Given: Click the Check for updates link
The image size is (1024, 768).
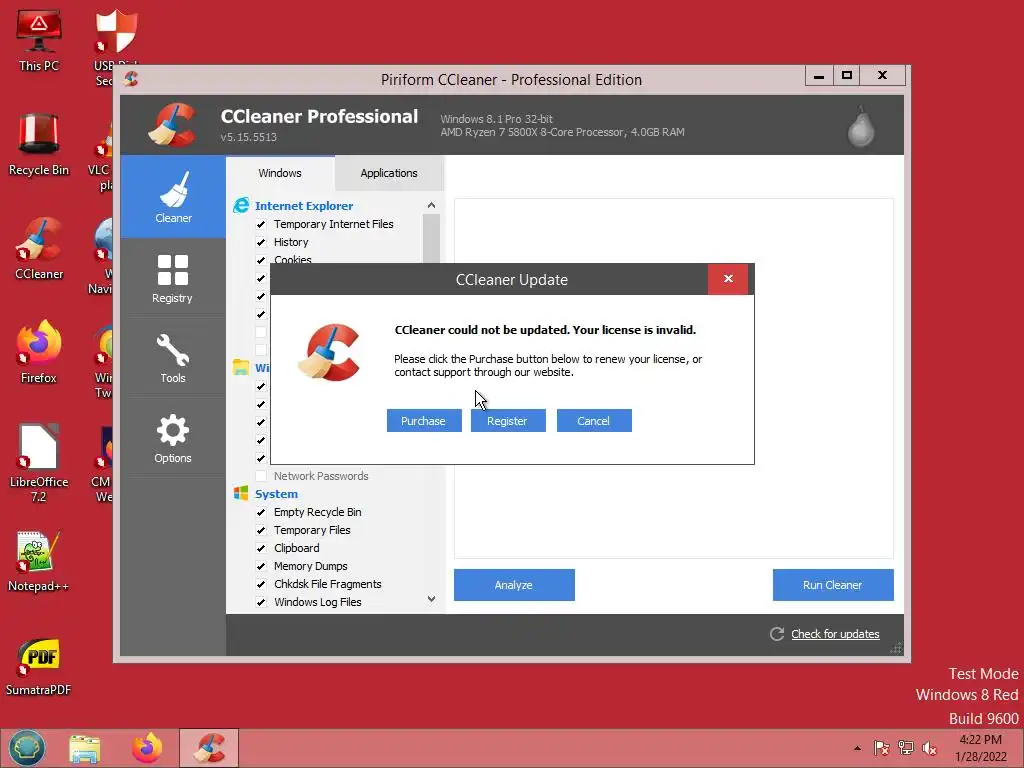Looking at the screenshot, I should (835, 634).
